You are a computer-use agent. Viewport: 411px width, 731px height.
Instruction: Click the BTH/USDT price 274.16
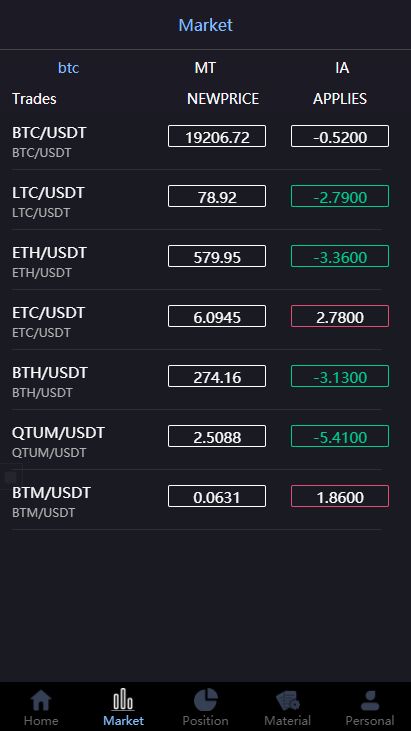[217, 376]
